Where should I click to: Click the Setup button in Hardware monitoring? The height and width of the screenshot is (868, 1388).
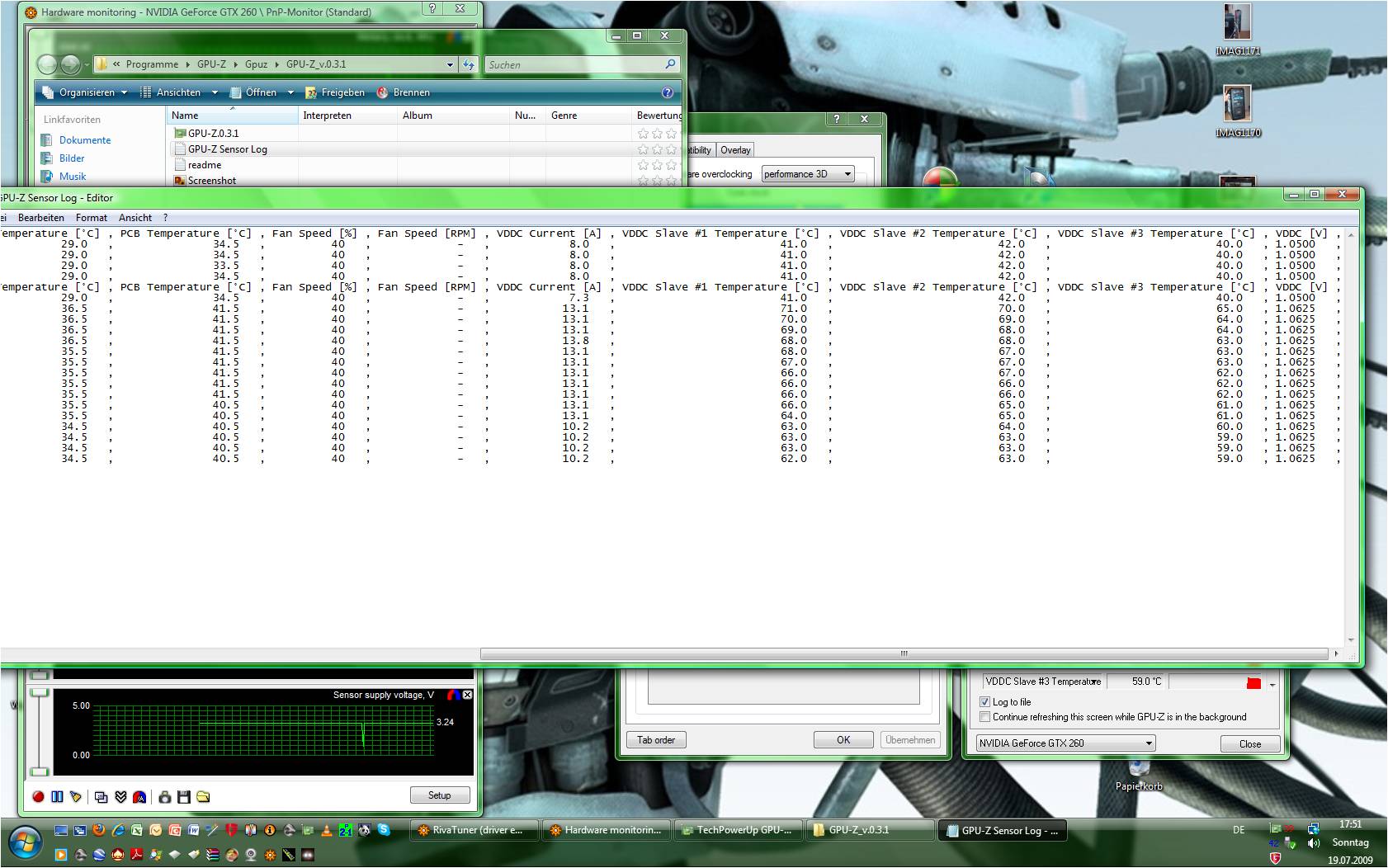pos(440,795)
